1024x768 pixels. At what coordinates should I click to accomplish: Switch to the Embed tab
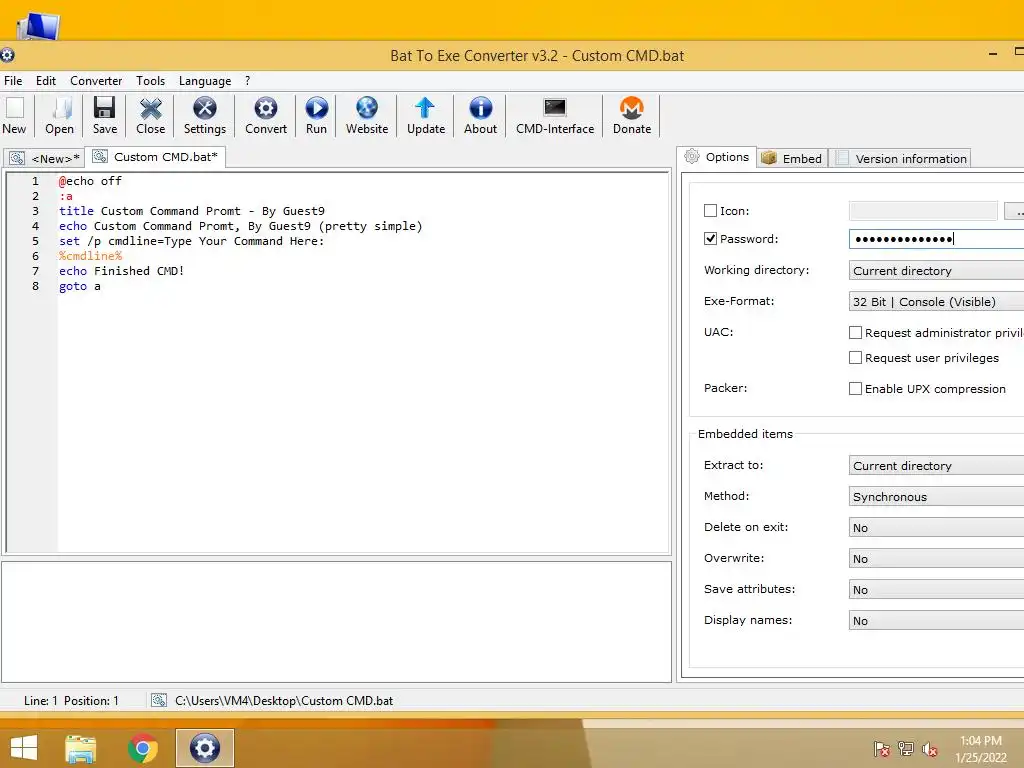[x=792, y=158]
